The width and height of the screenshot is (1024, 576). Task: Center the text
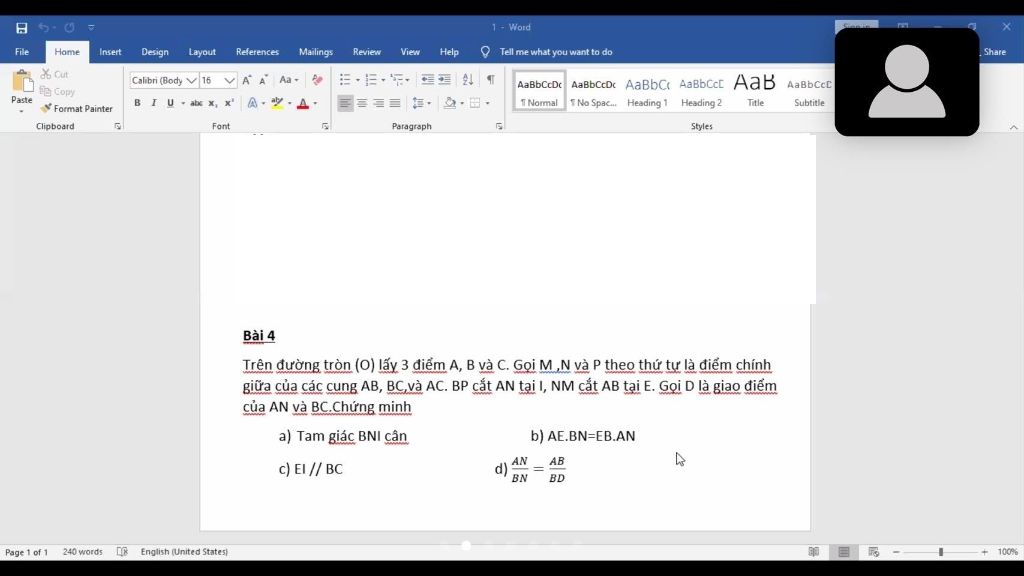coord(362,103)
